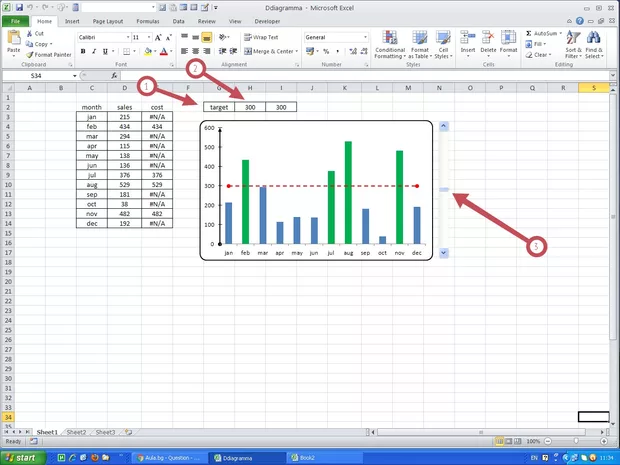Toggle Top Align alignment

(185, 37)
